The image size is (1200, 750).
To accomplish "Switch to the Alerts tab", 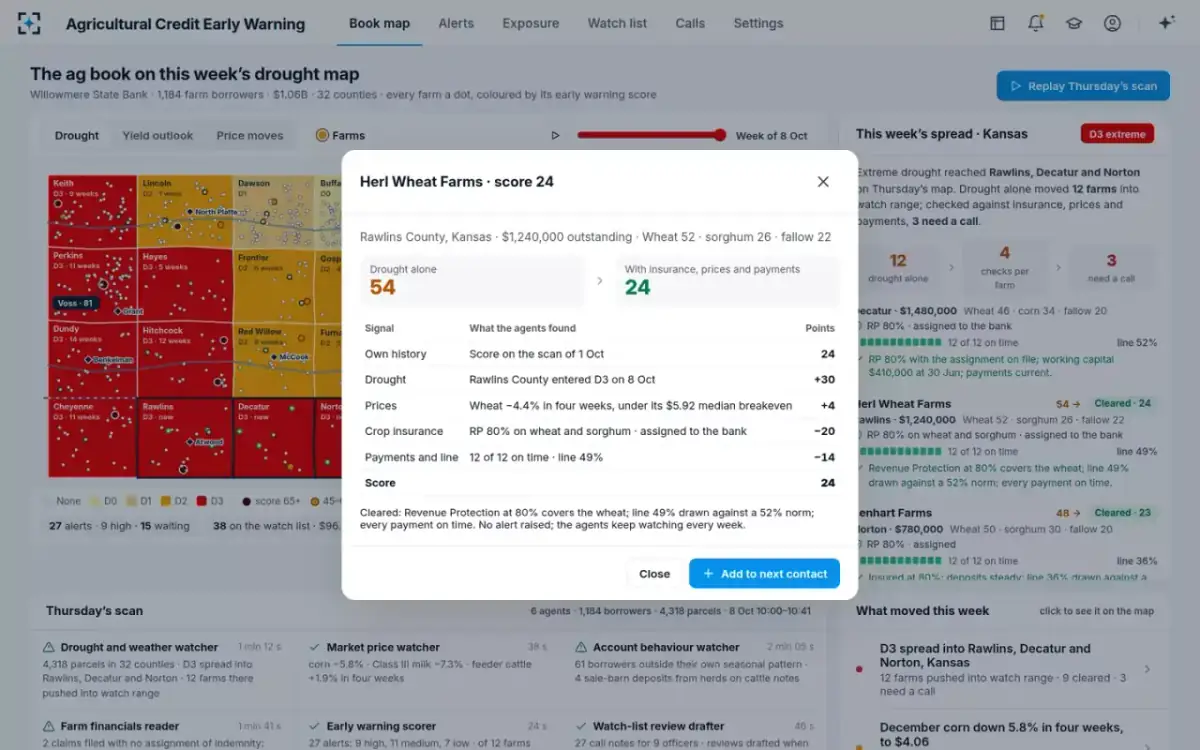I will [x=456, y=23].
